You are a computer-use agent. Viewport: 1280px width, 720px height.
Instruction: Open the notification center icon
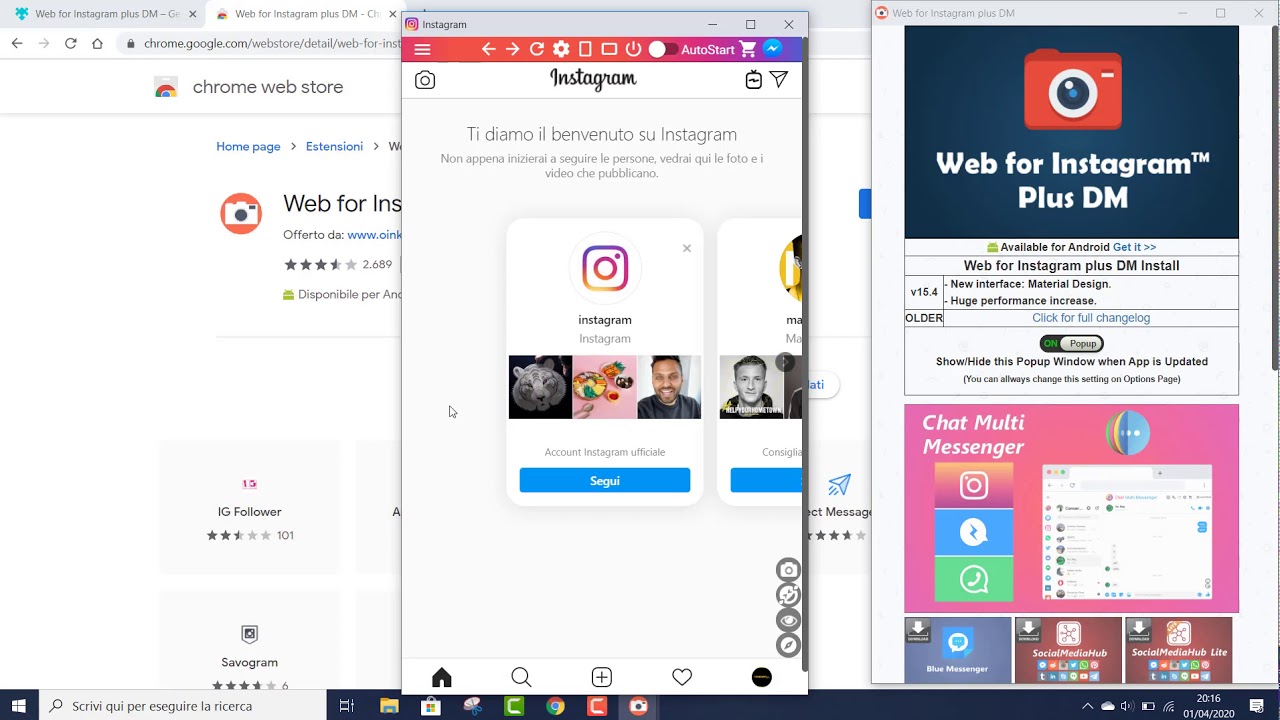pyautogui.click(x=1258, y=706)
